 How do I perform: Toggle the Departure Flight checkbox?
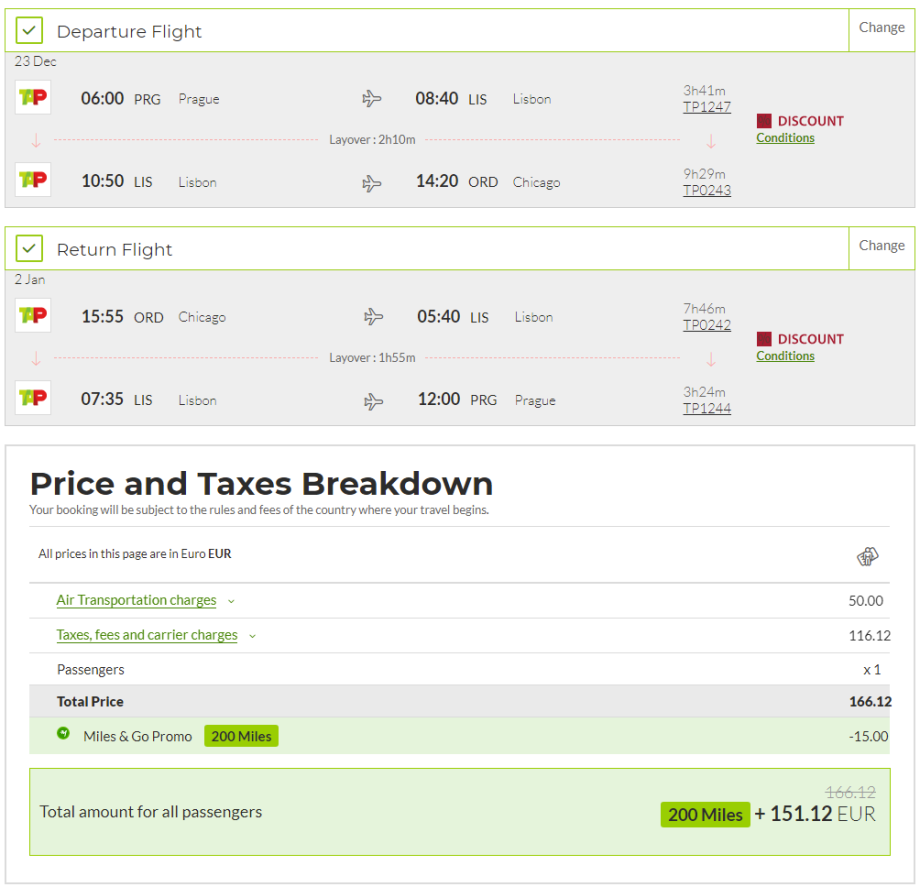pyautogui.click(x=30, y=31)
